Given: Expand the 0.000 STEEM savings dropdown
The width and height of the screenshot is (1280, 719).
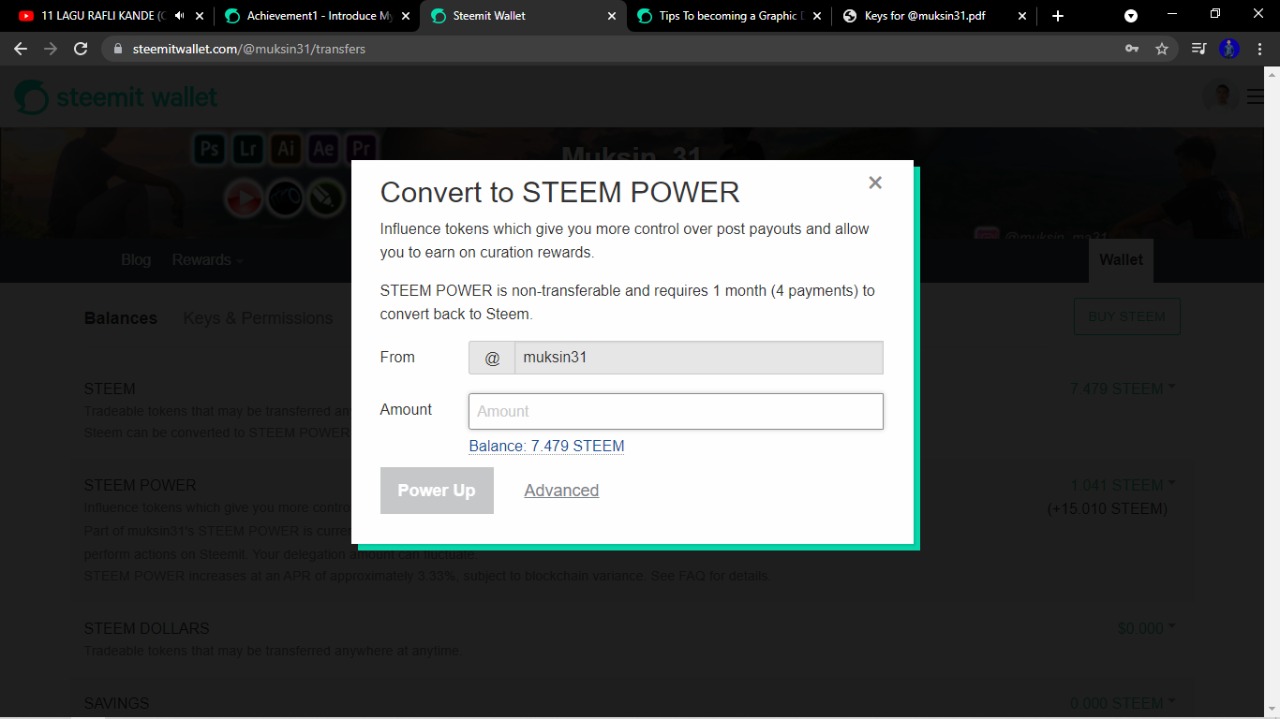Looking at the screenshot, I should 1122,703.
